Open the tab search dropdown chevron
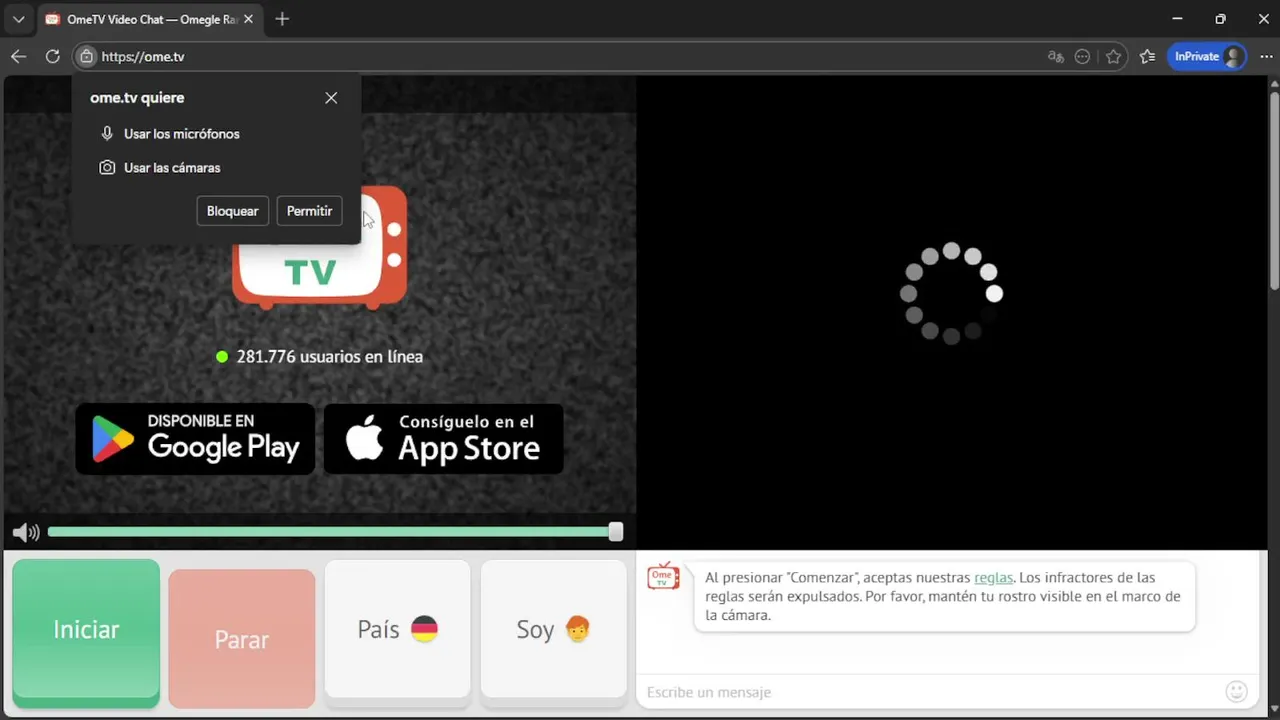The width and height of the screenshot is (1280, 720). pyautogui.click(x=18, y=19)
